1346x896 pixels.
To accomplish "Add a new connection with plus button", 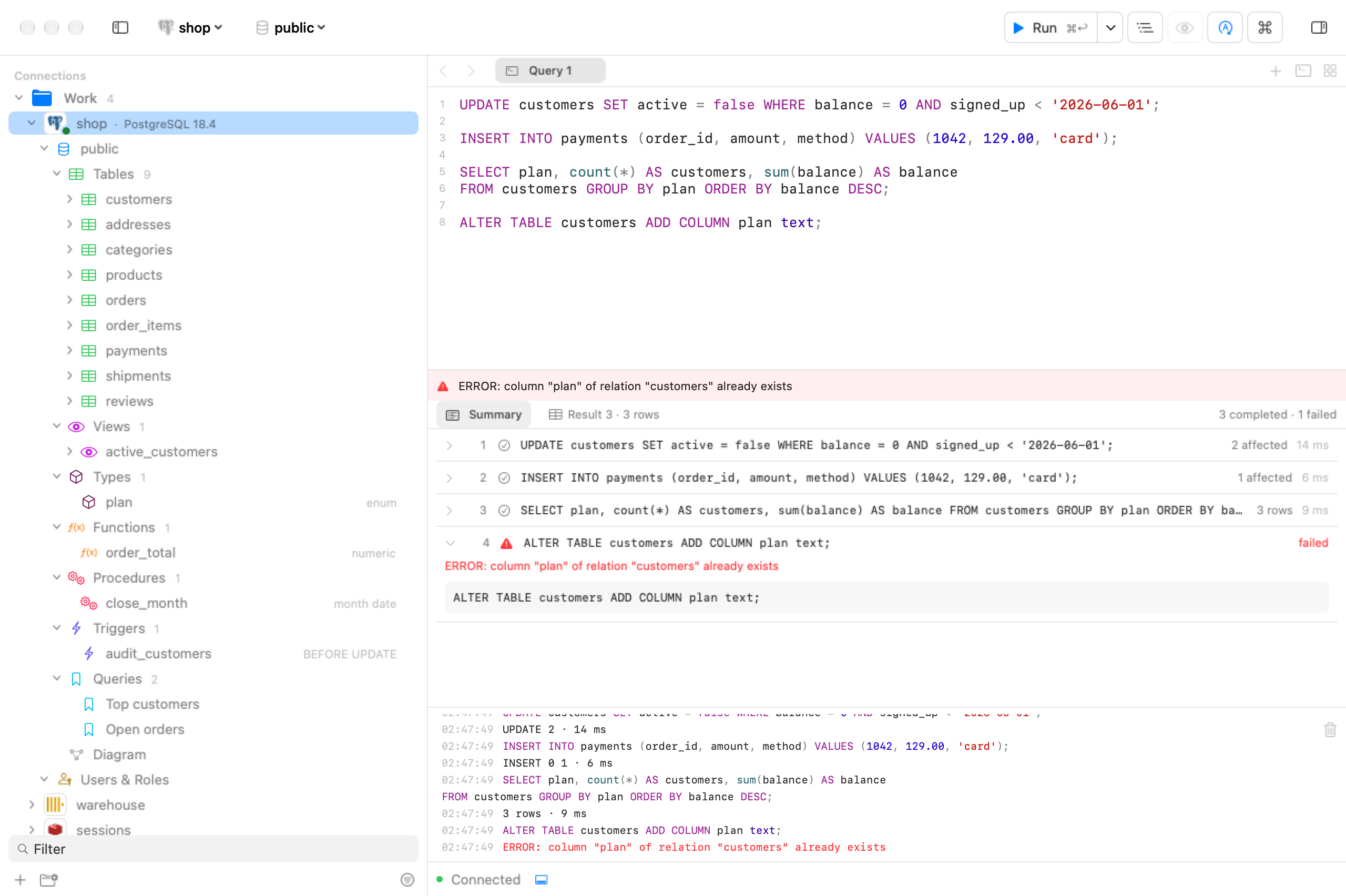I will click(20, 879).
